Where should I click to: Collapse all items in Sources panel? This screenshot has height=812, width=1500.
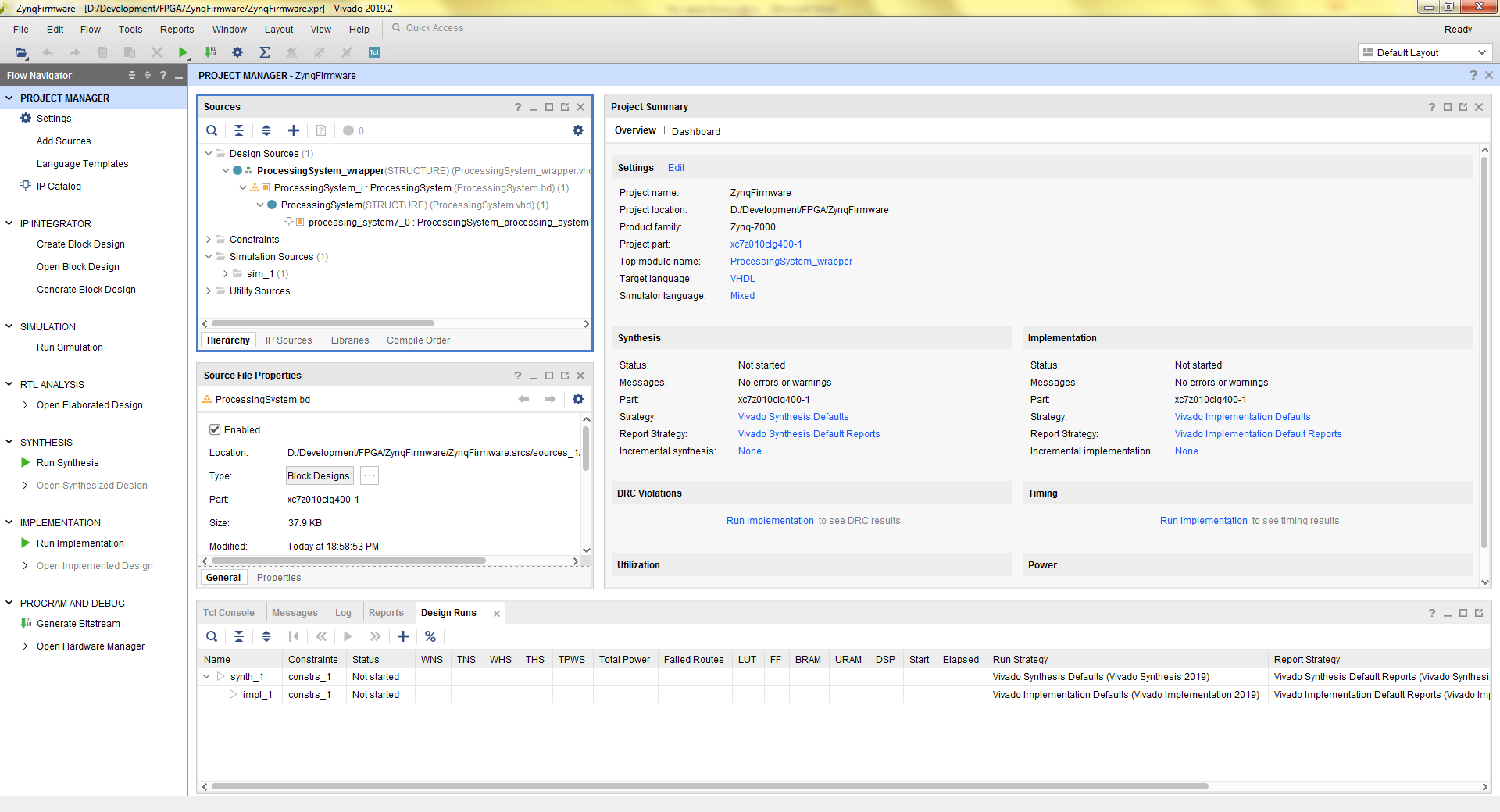[x=239, y=130]
